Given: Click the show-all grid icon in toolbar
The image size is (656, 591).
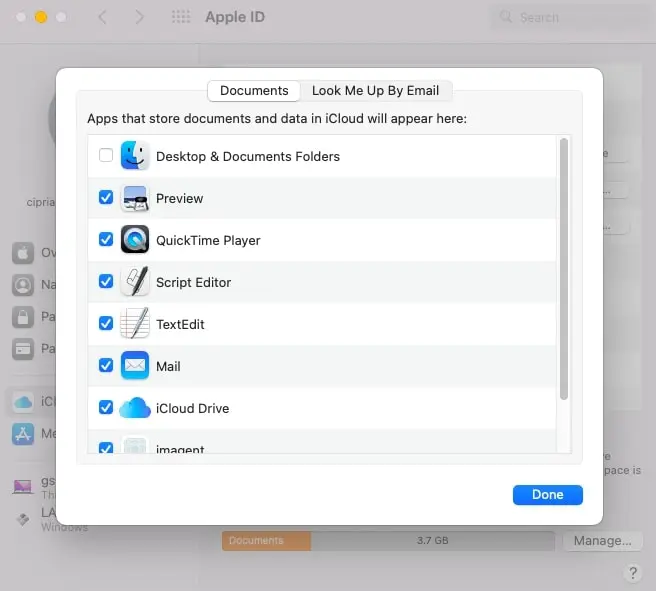Looking at the screenshot, I should (181, 17).
